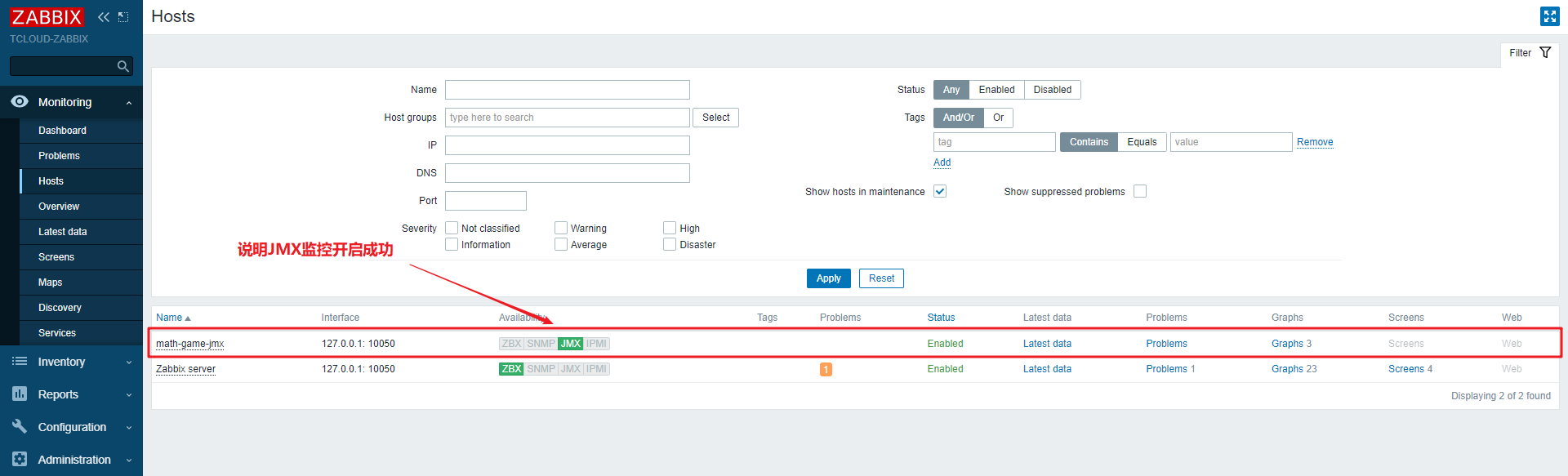Screen dimensions: 1568x476
Task: Open math-game-jmx host link
Action: coord(190,344)
